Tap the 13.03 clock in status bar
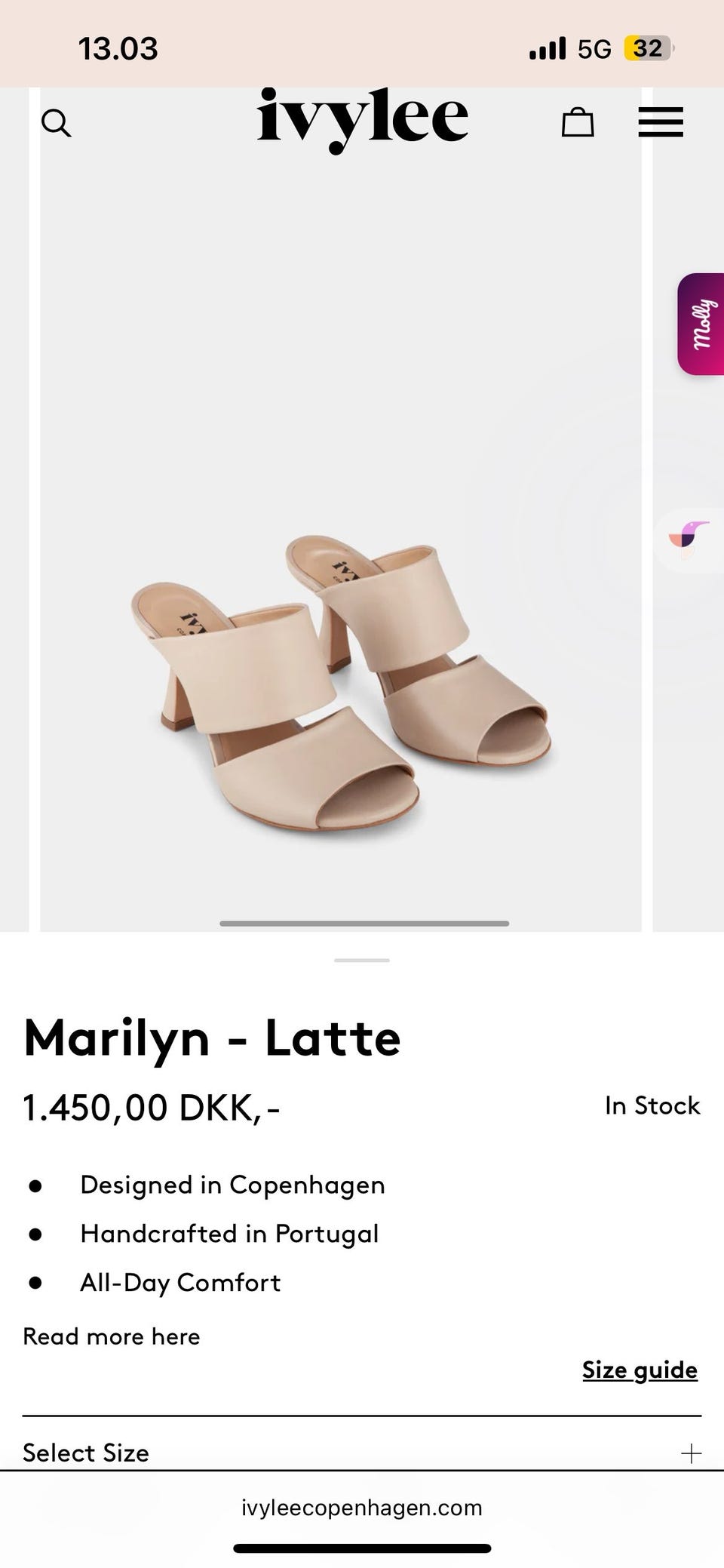This screenshot has width=724, height=1568. click(118, 49)
